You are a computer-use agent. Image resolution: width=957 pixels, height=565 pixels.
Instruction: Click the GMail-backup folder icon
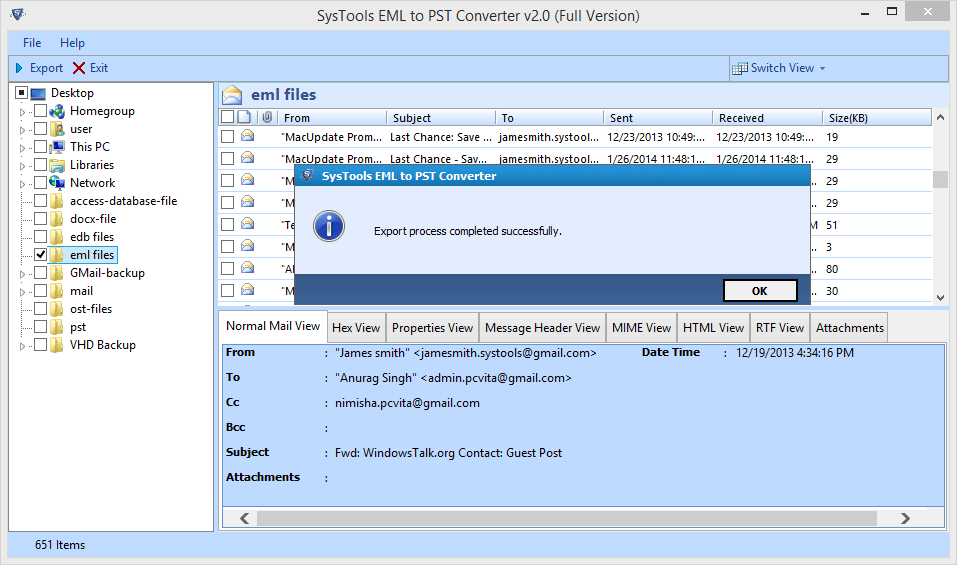coord(57,273)
